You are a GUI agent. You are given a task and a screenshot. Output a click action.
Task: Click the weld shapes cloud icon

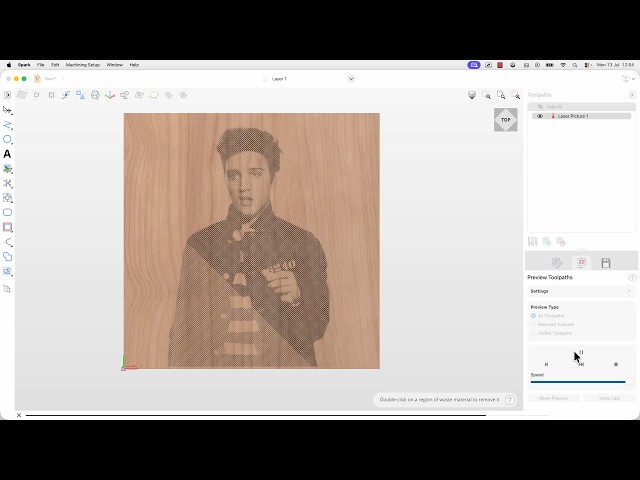click(x=7, y=257)
